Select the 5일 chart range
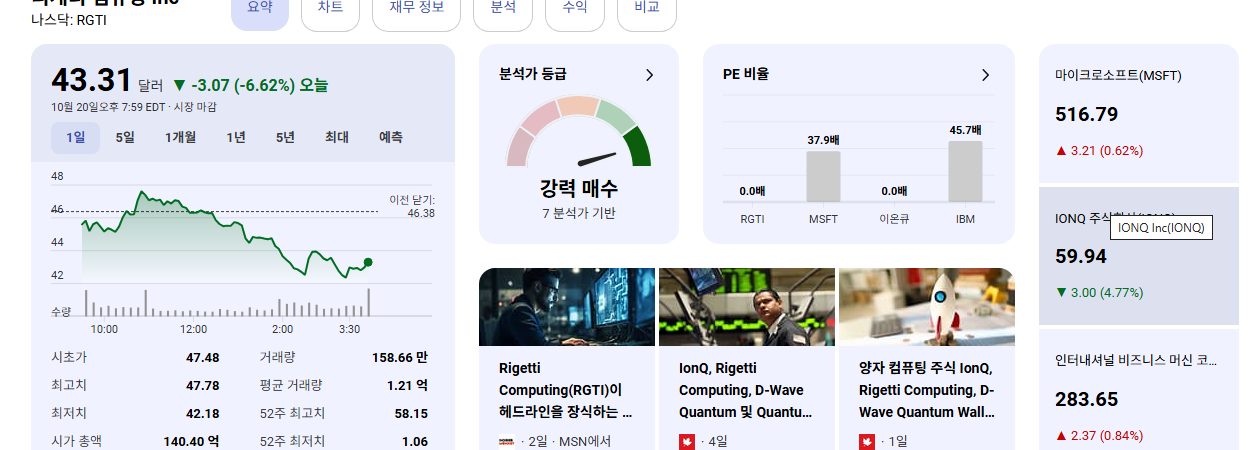The width and height of the screenshot is (1250, 450). click(x=125, y=138)
